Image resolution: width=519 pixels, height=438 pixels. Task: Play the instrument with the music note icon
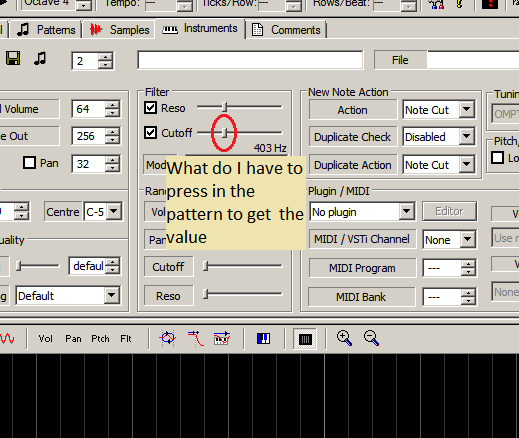(40, 58)
